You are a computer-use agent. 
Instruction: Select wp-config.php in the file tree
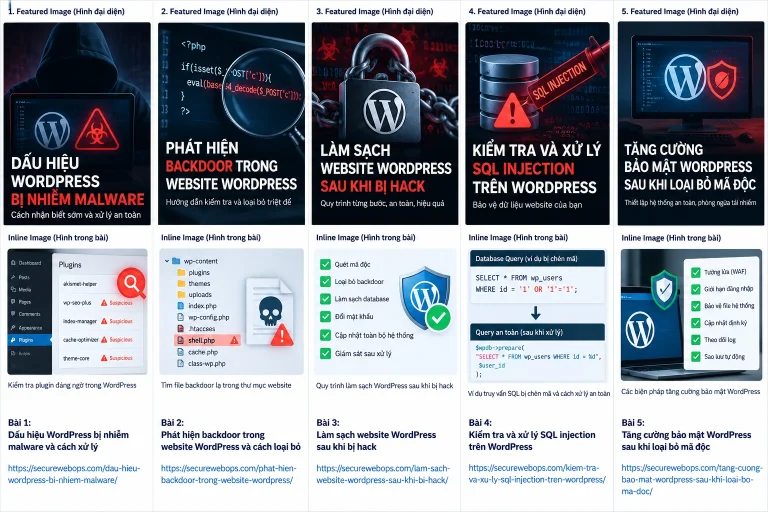[203, 317]
